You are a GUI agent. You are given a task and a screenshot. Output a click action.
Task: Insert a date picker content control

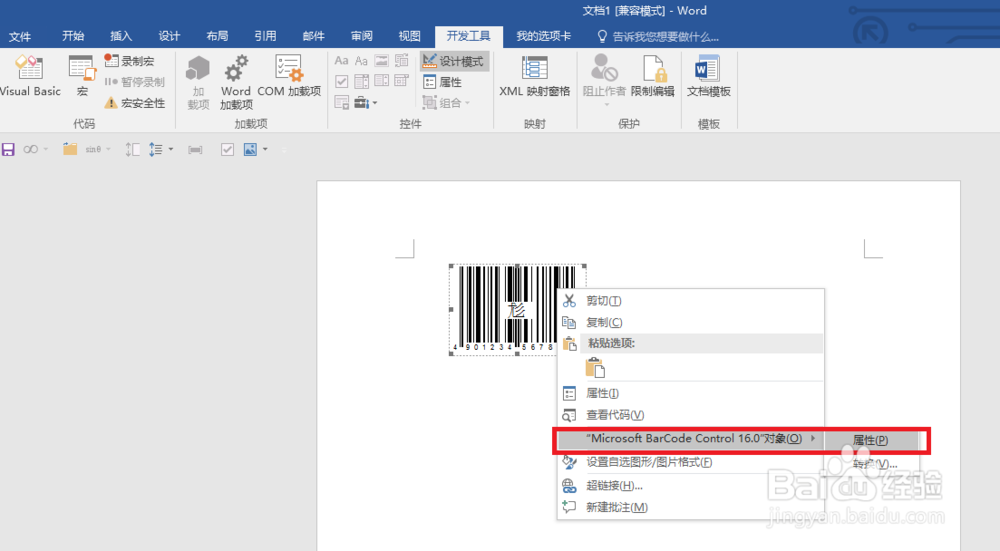401,81
